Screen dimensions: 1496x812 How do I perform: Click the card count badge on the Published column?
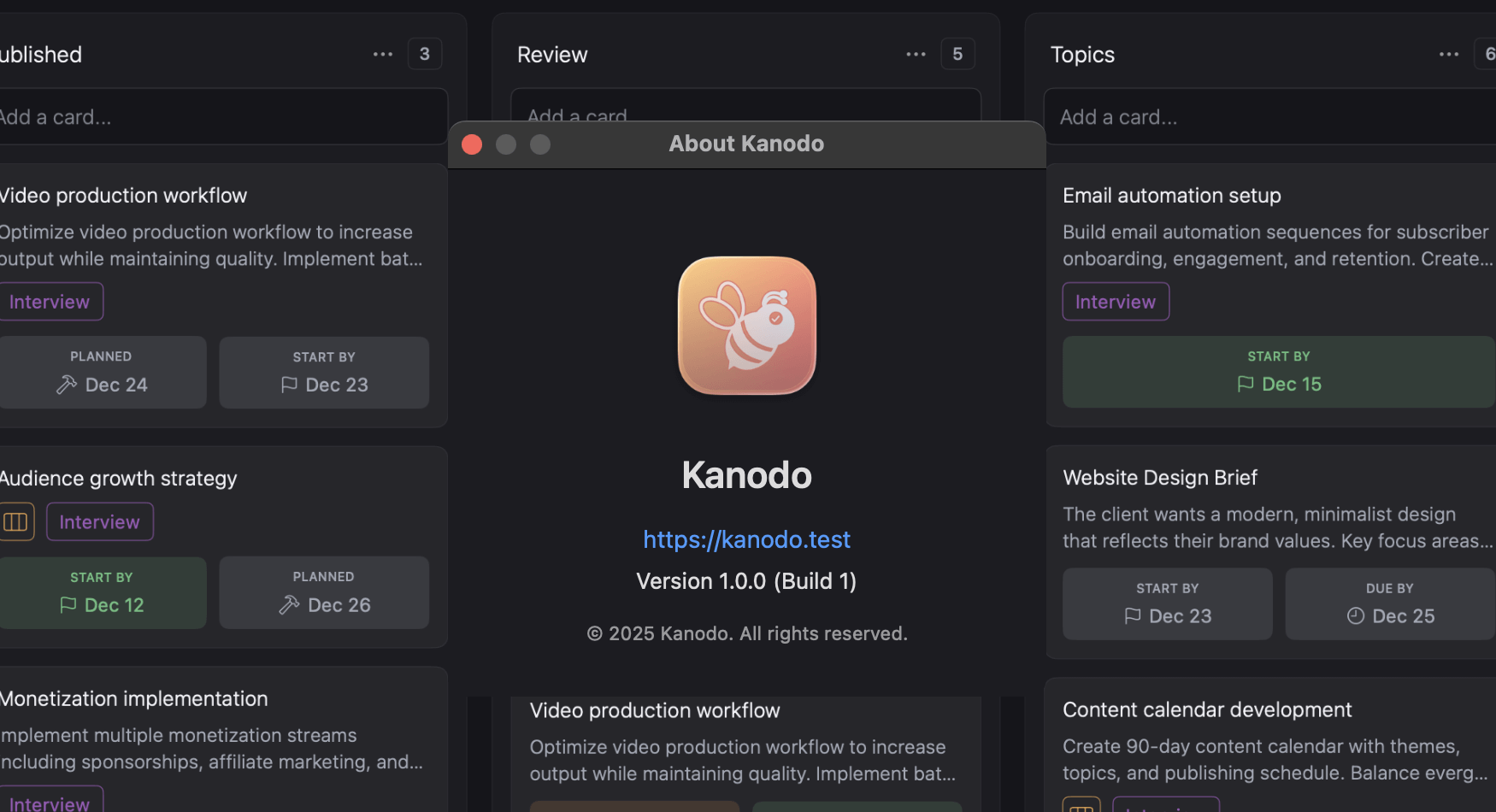tap(425, 53)
